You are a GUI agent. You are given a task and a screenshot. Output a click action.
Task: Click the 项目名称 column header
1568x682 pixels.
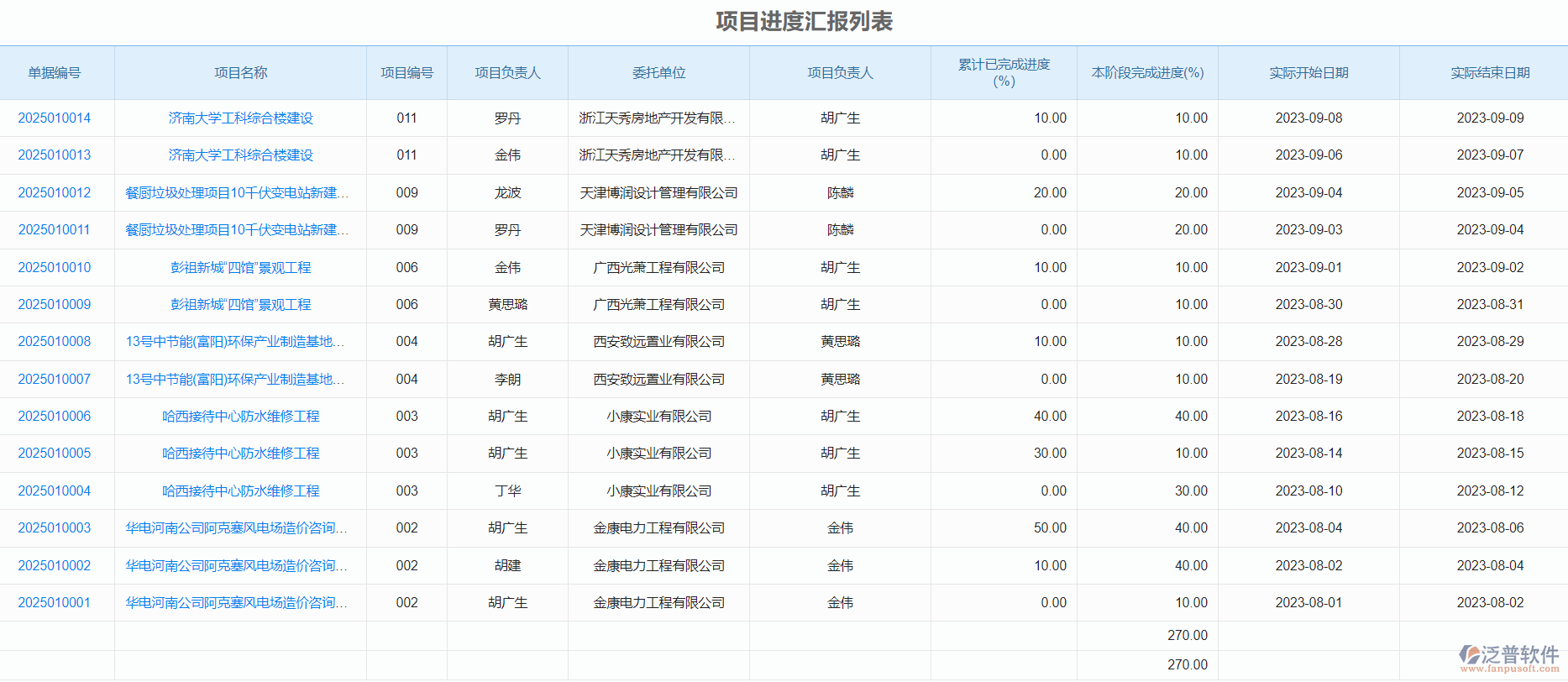240,73
